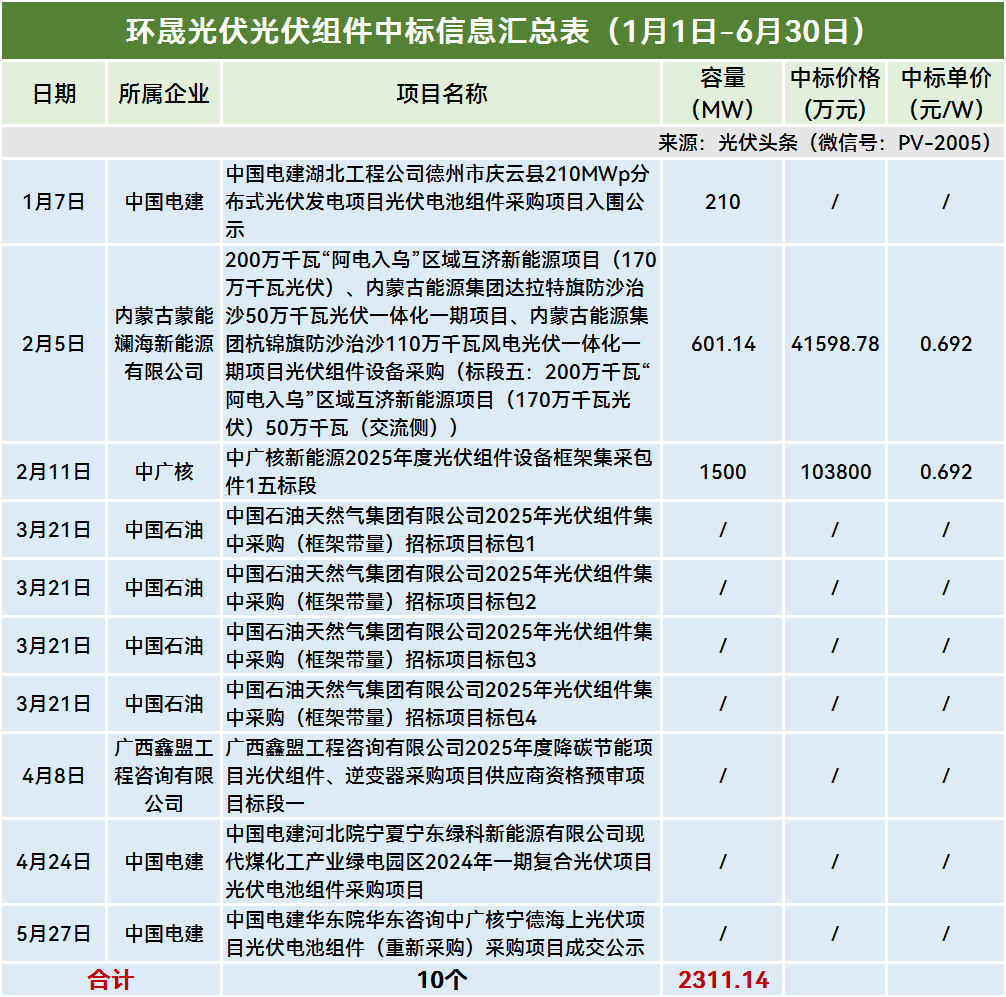
Task: Click the 来源: 光伏头条 source text
Action: (x=825, y=142)
